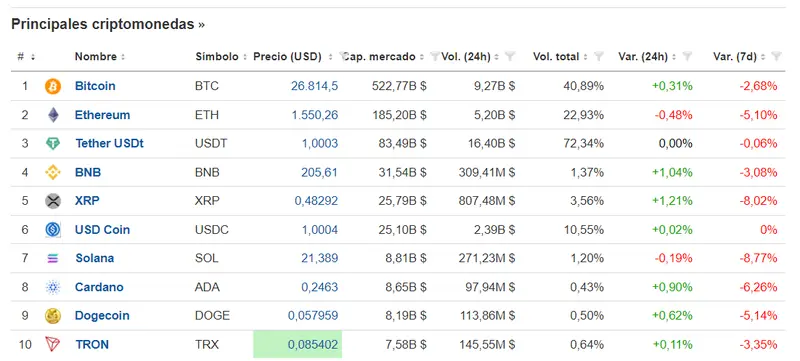Screen dimensions: 800x361
Task: Sort table by Símbolo column
Action: (x=220, y=57)
